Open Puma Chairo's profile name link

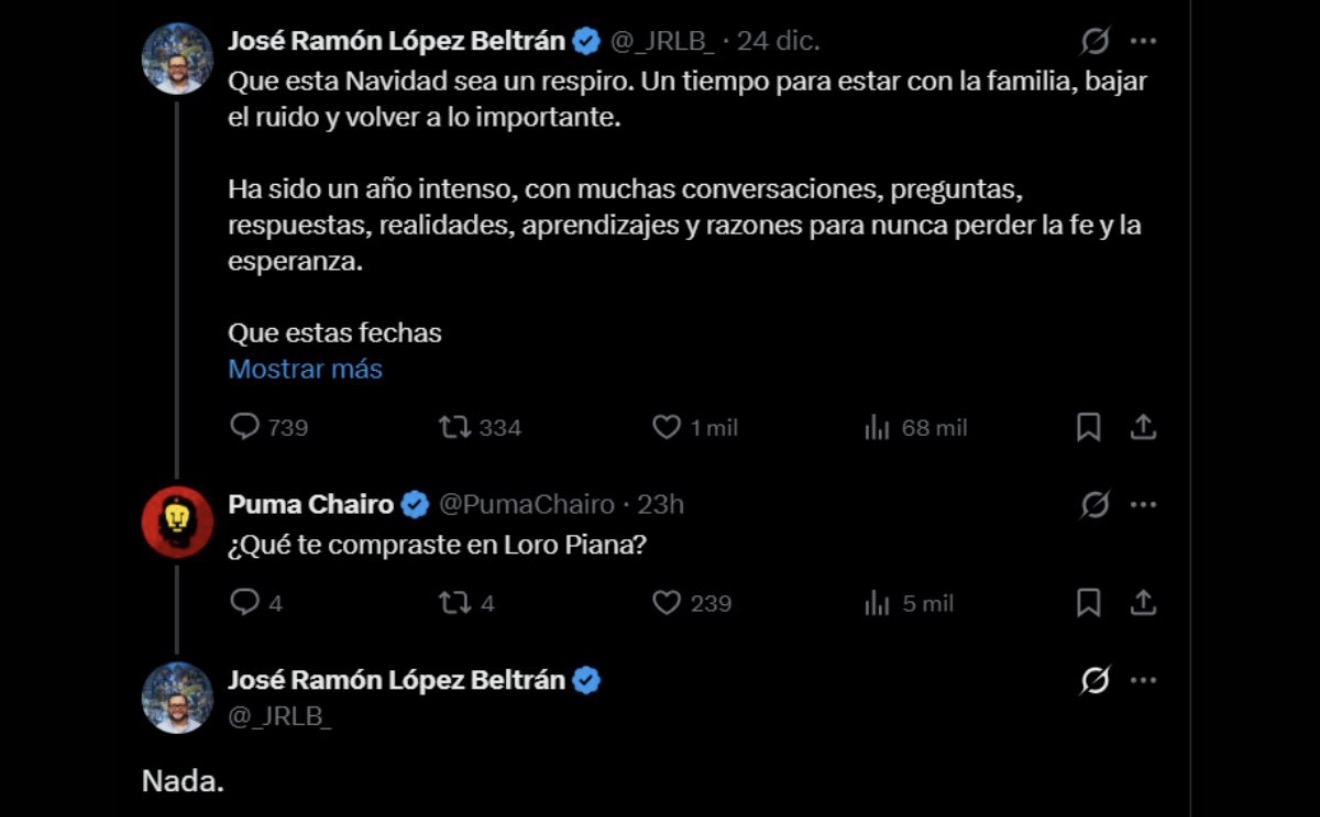click(x=311, y=505)
